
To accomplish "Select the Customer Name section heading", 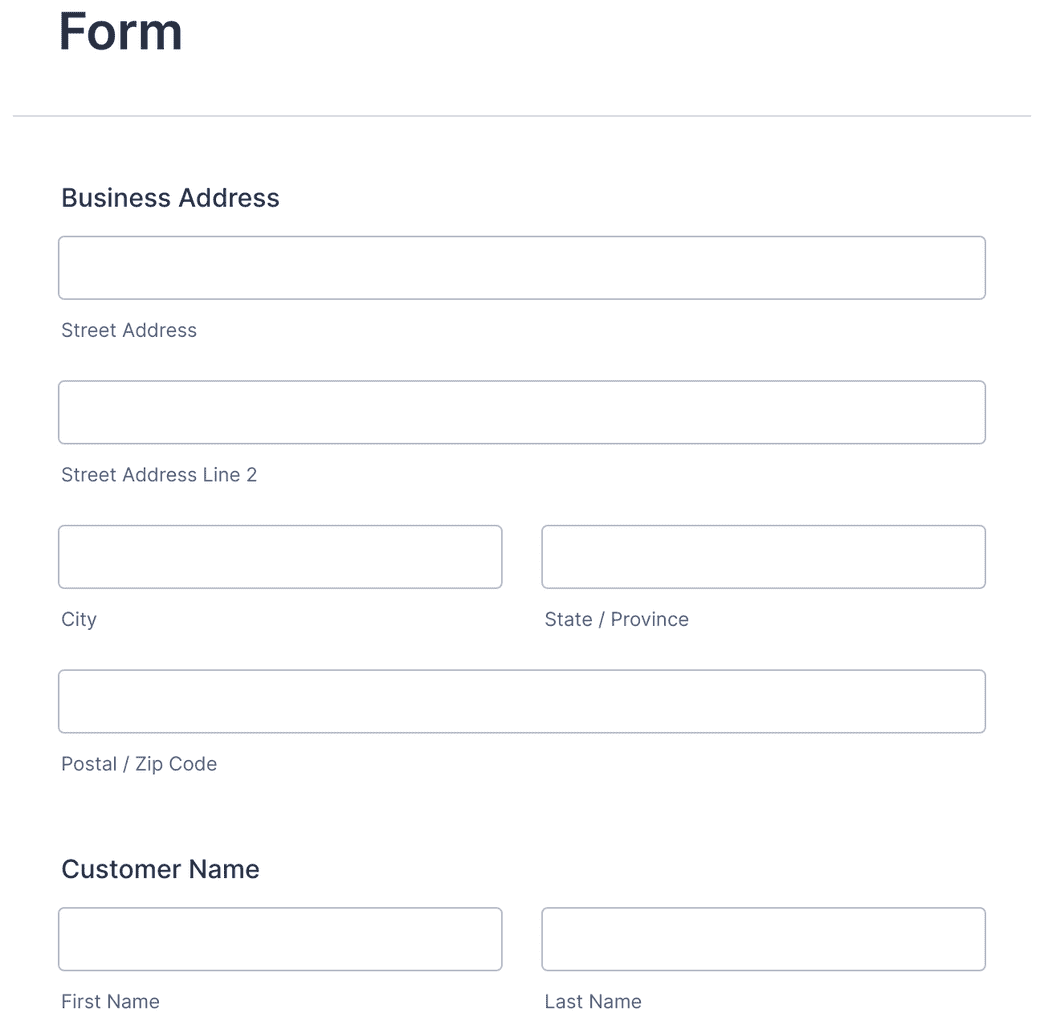I will pyautogui.click(x=160, y=869).
